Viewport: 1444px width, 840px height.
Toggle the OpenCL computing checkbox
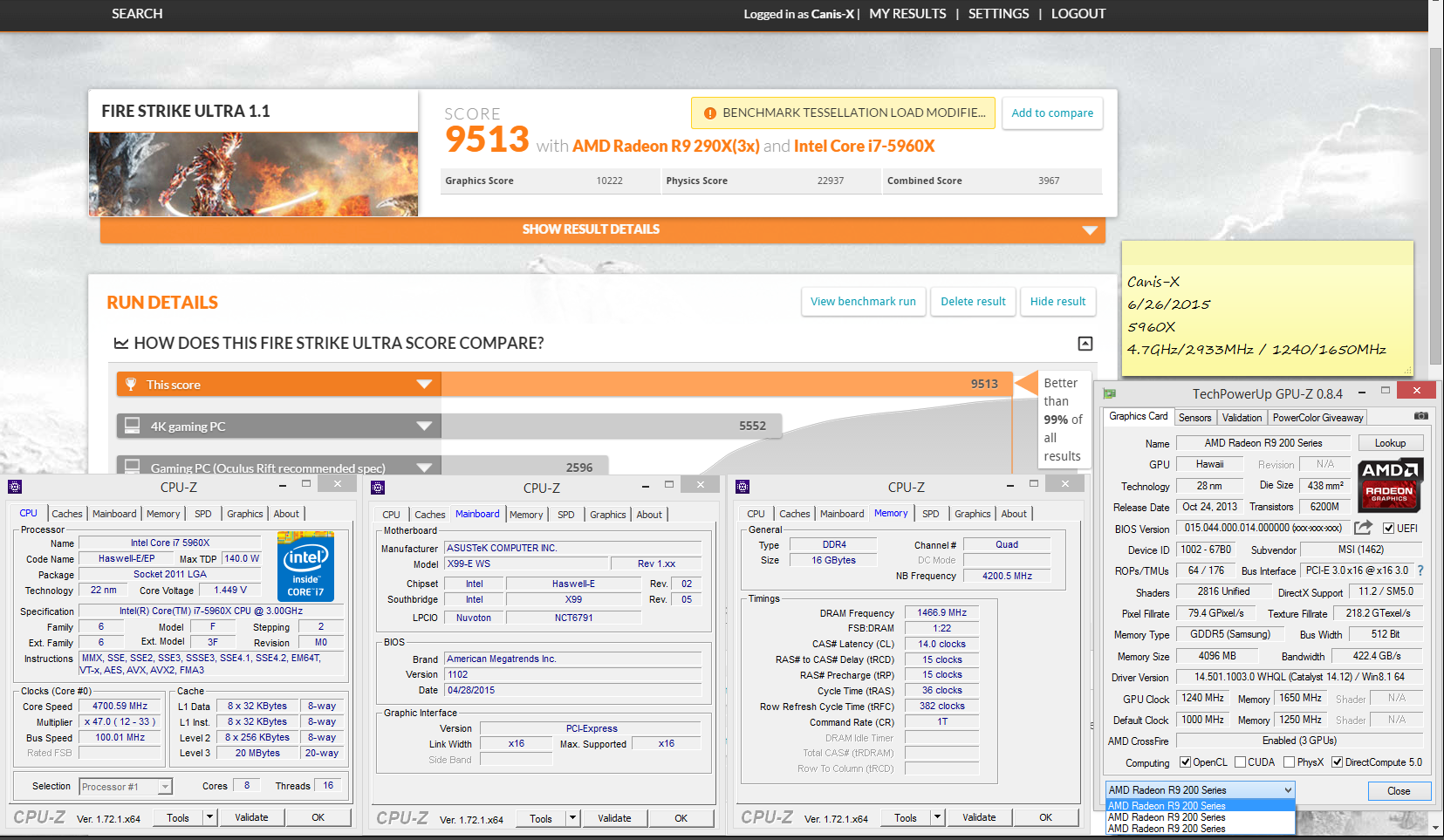pos(1186,762)
